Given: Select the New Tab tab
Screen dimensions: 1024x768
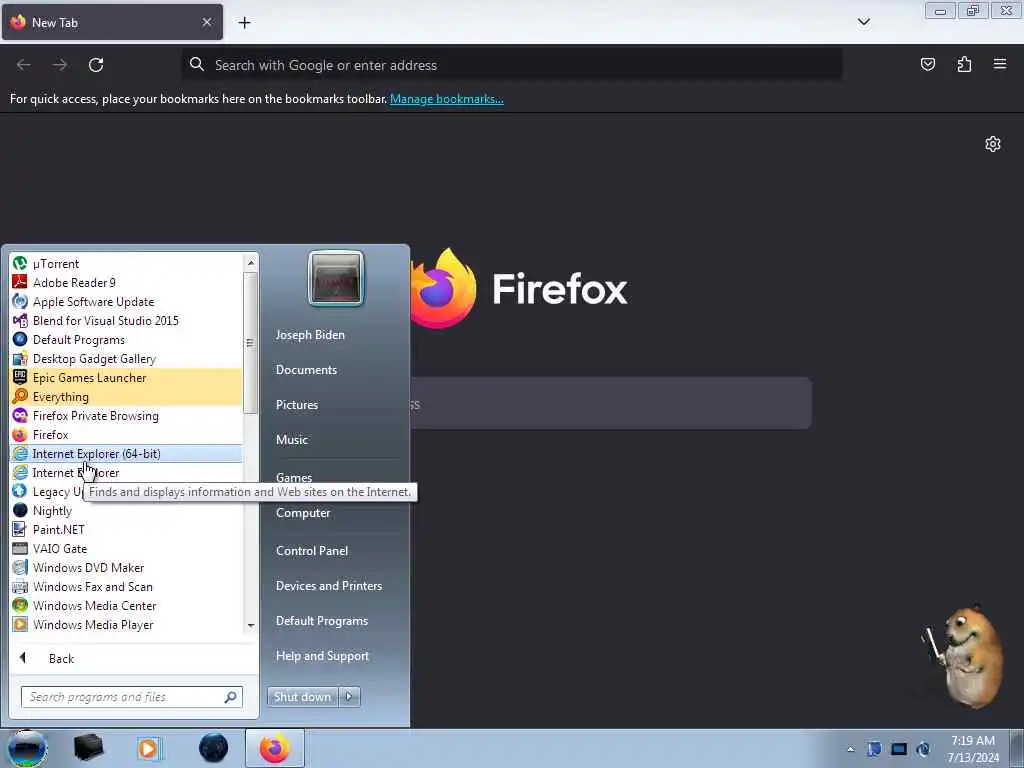Looking at the screenshot, I should pos(112,22).
